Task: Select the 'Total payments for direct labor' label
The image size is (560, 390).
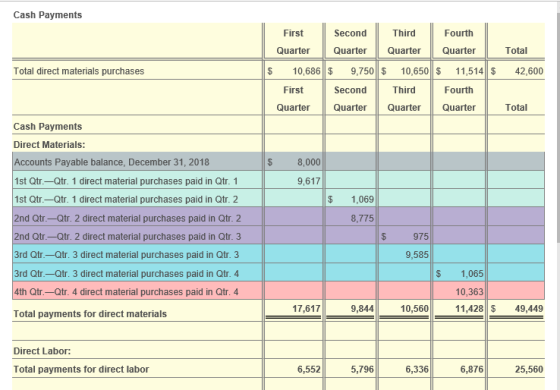Action: (x=81, y=369)
